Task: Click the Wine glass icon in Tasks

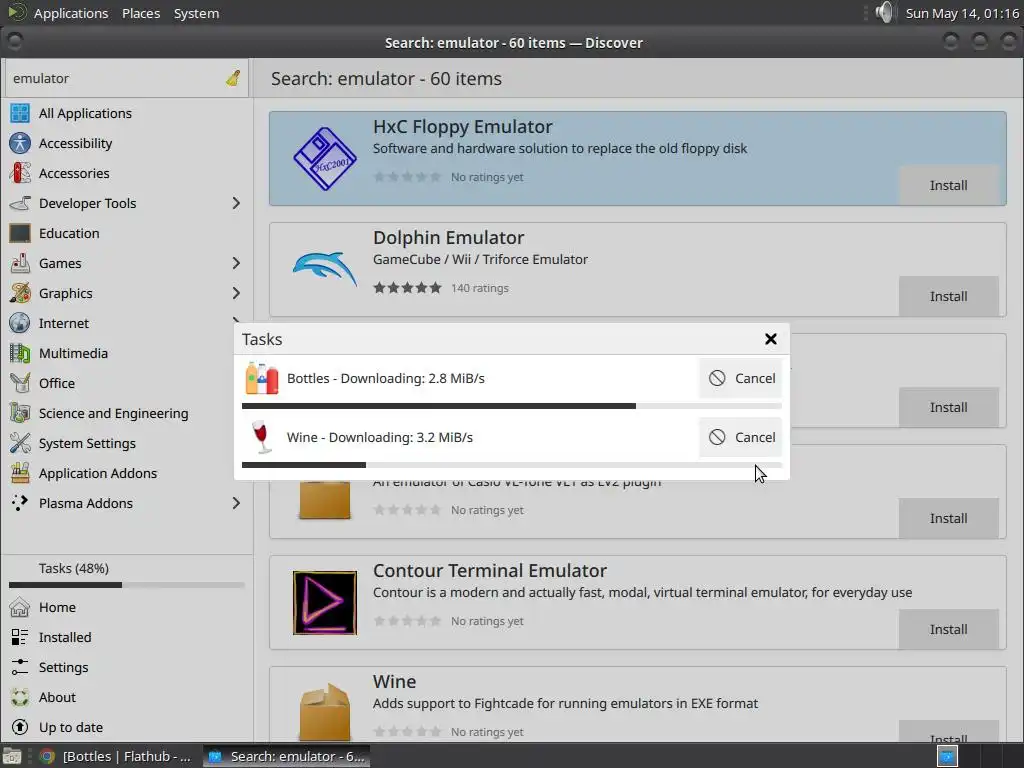Action: click(261, 438)
